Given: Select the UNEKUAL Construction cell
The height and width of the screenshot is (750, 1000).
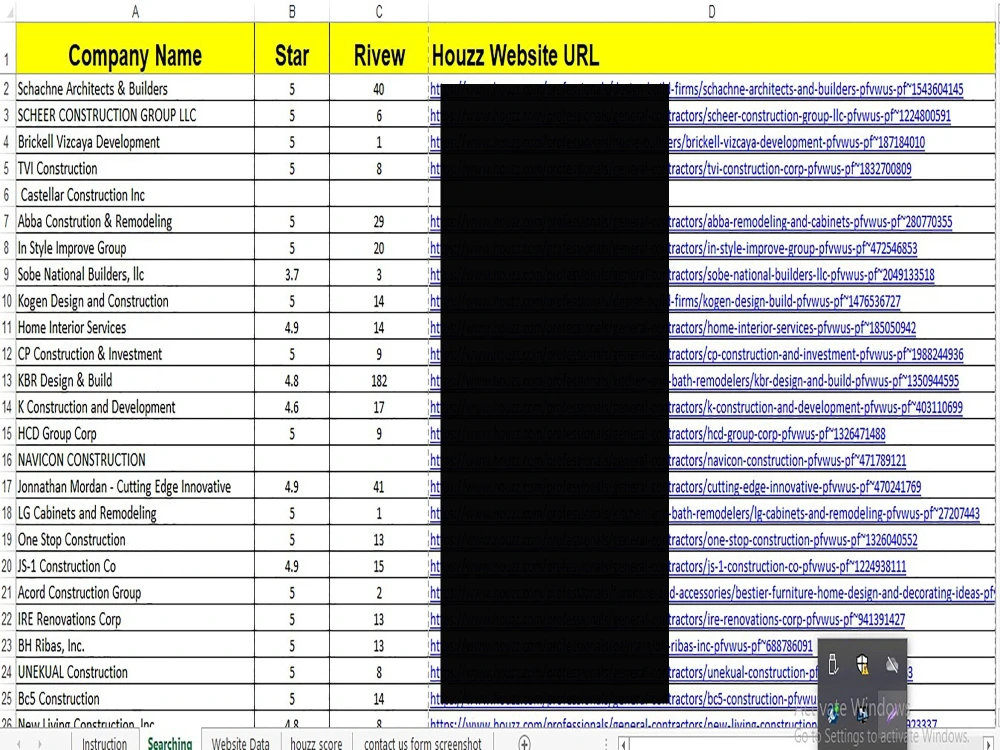Looking at the screenshot, I should [x=135, y=672].
